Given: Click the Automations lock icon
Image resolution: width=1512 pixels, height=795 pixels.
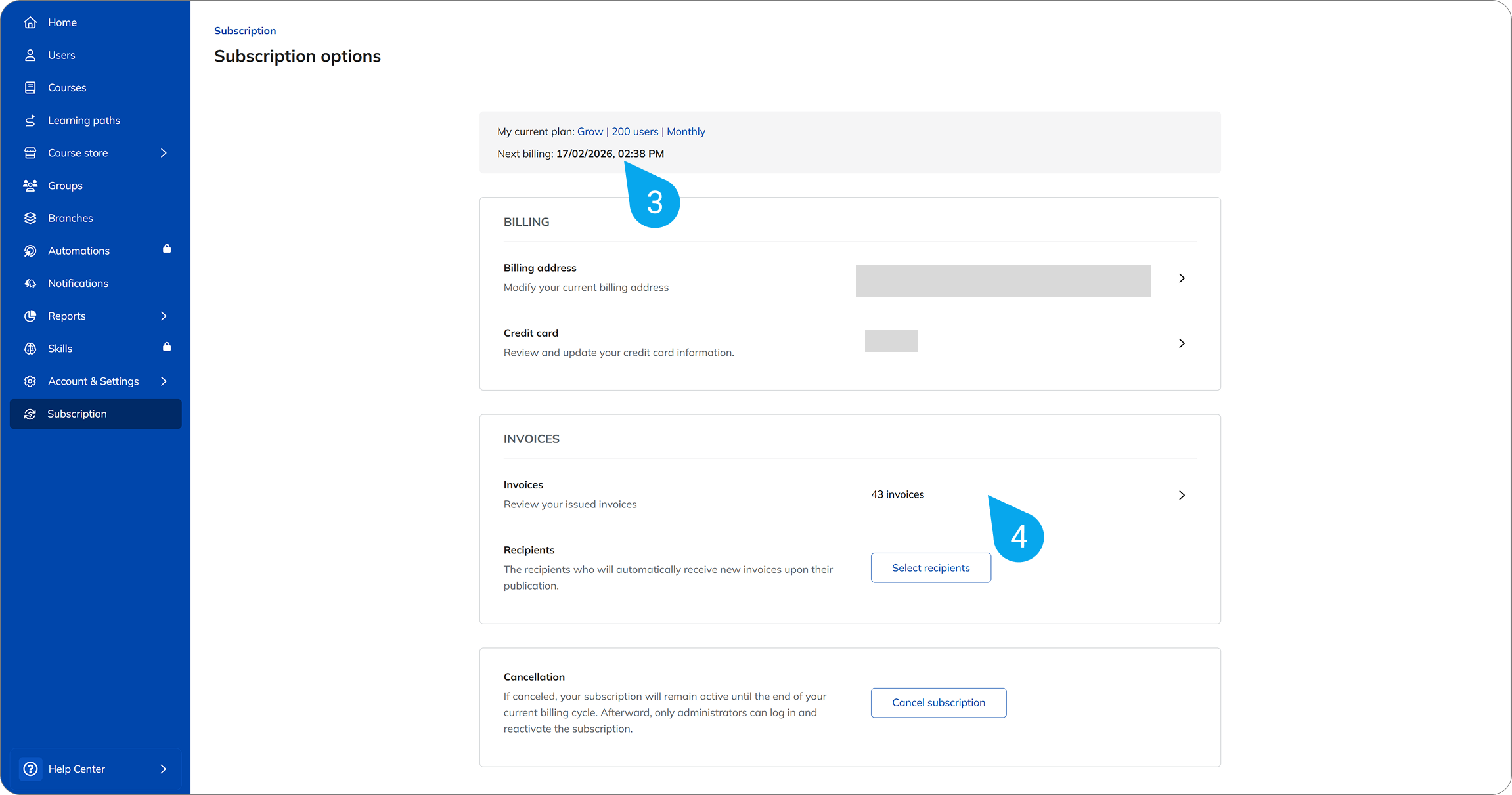Looking at the screenshot, I should 167,249.
